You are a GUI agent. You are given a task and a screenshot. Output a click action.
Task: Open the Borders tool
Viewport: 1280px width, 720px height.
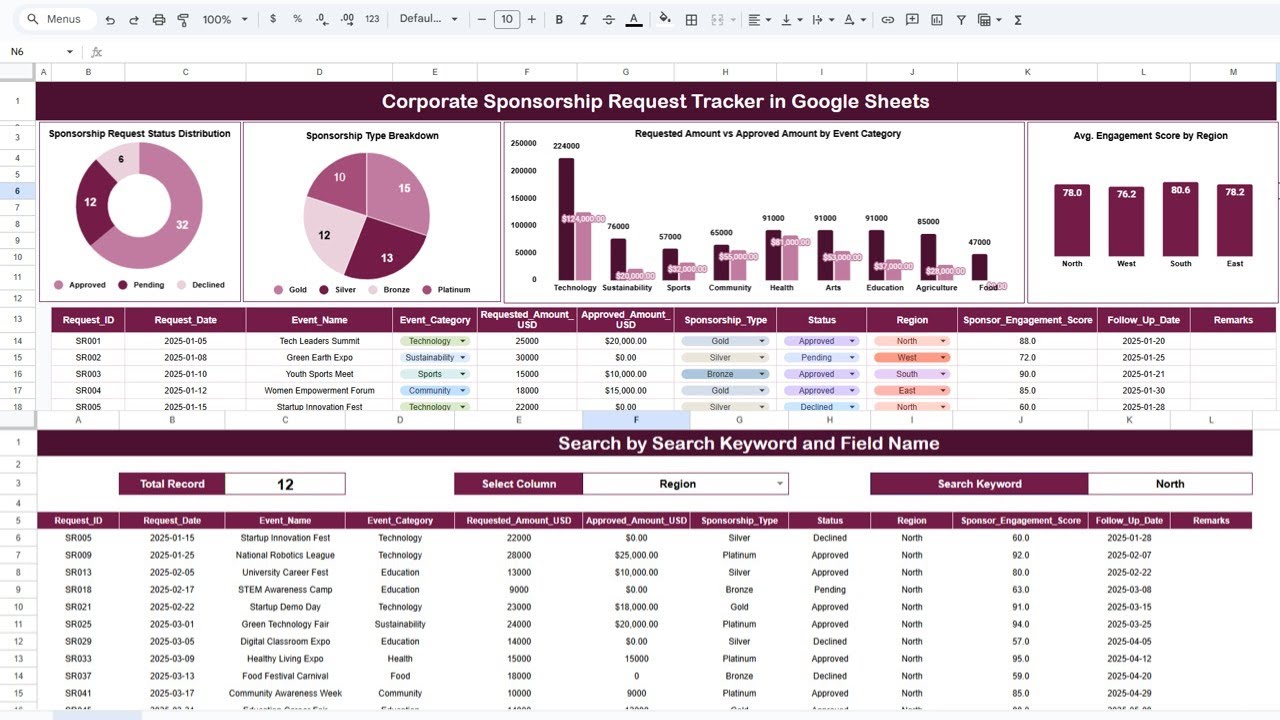[691, 20]
